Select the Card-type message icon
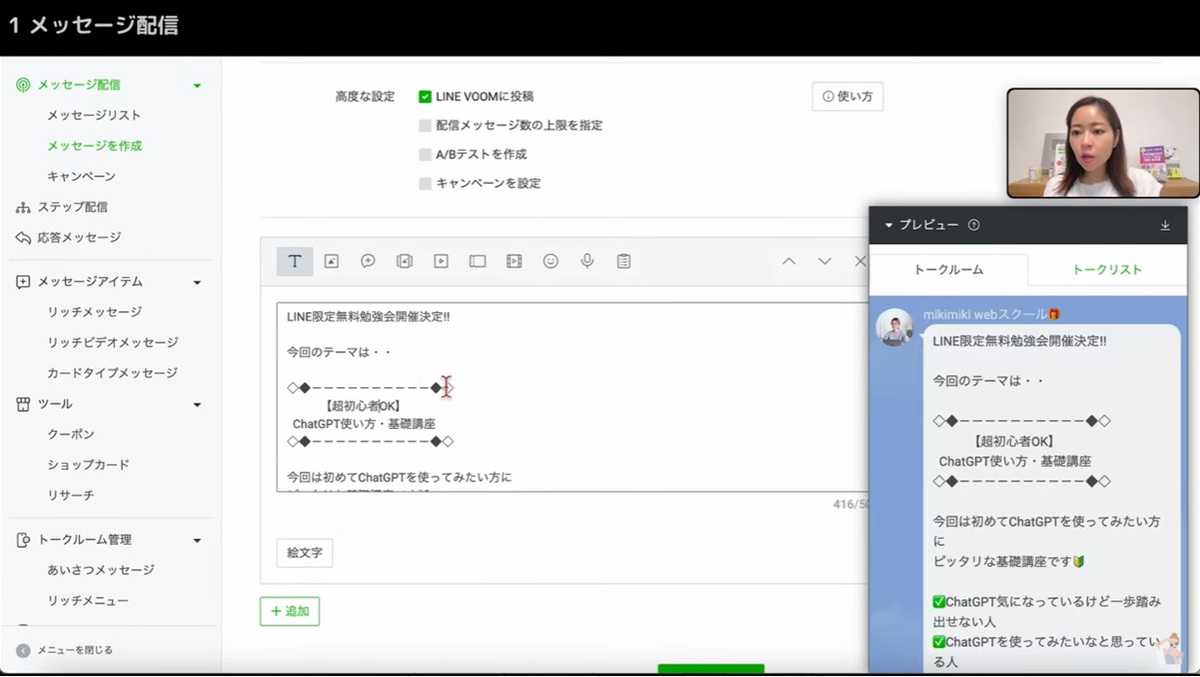 coord(477,261)
